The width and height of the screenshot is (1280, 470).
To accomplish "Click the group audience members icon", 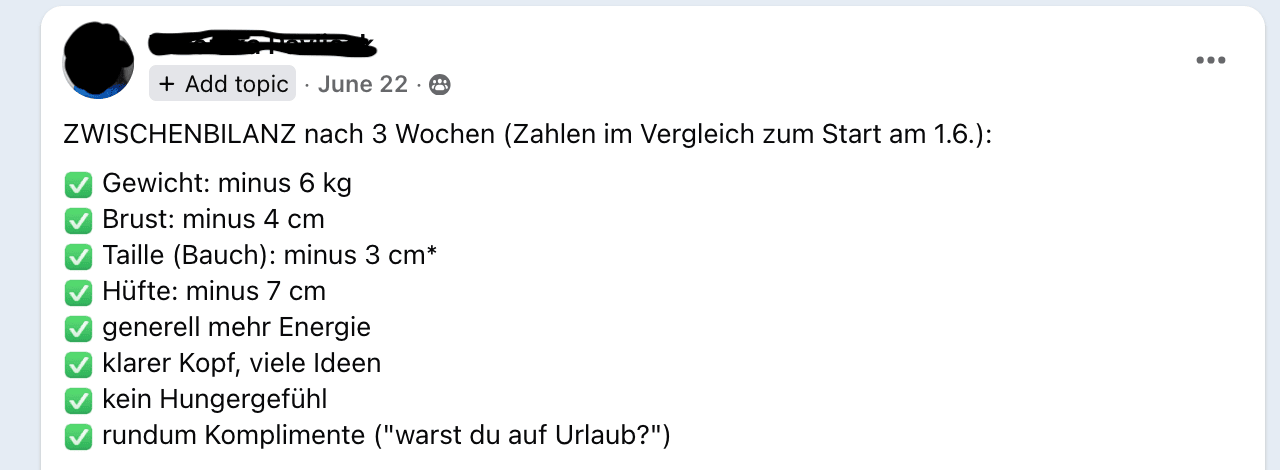I will tap(440, 85).
